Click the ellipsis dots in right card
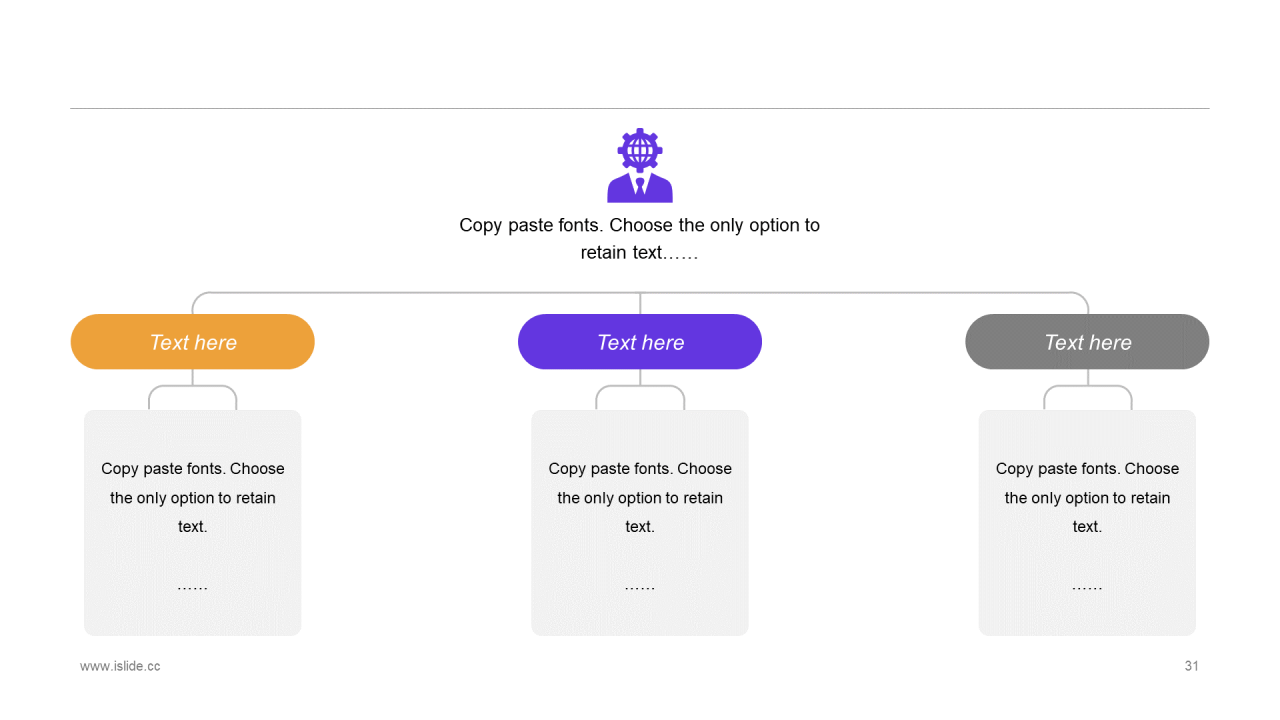The width and height of the screenshot is (1280, 720). click(1087, 587)
